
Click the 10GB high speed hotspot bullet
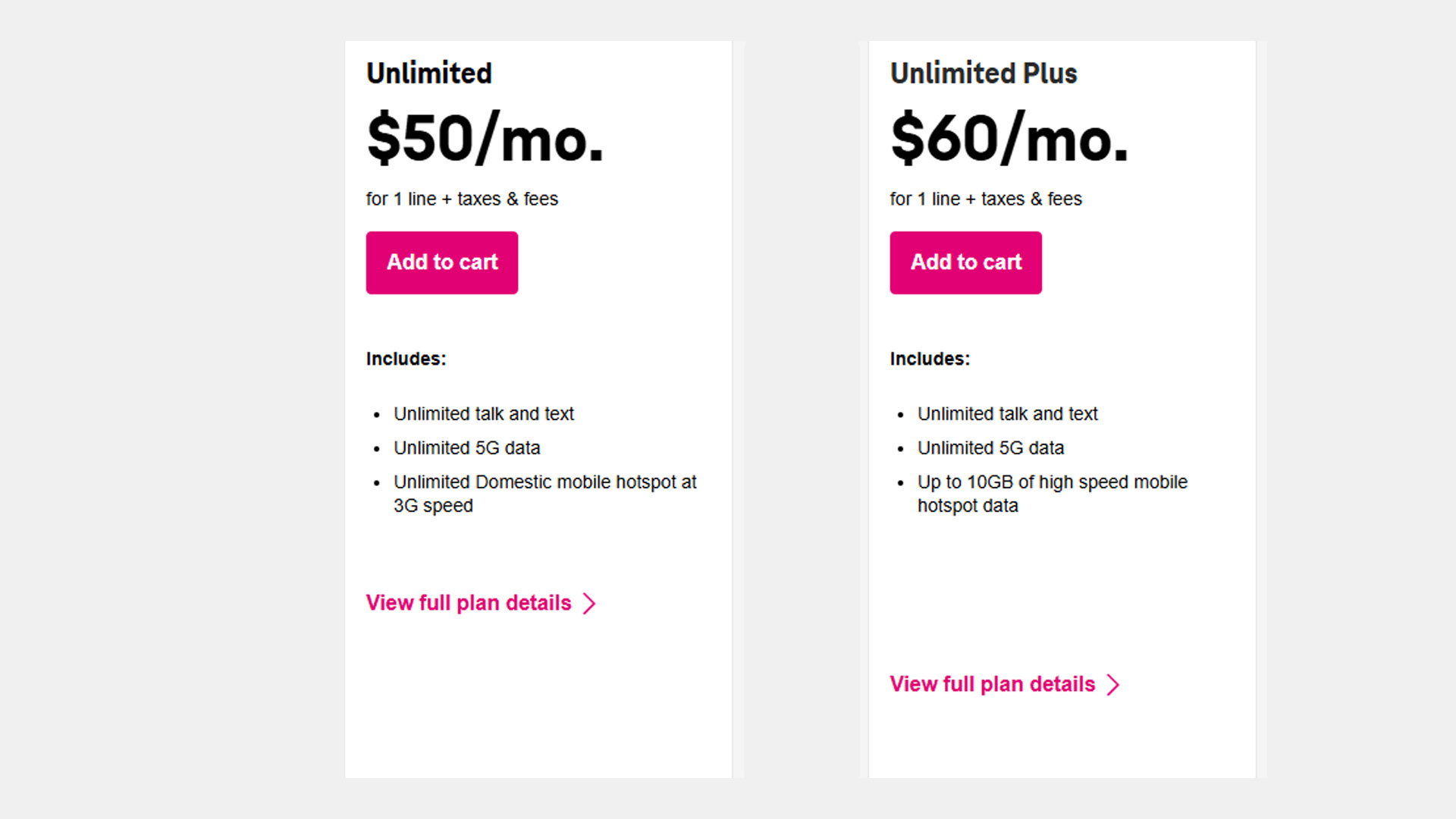[1053, 493]
